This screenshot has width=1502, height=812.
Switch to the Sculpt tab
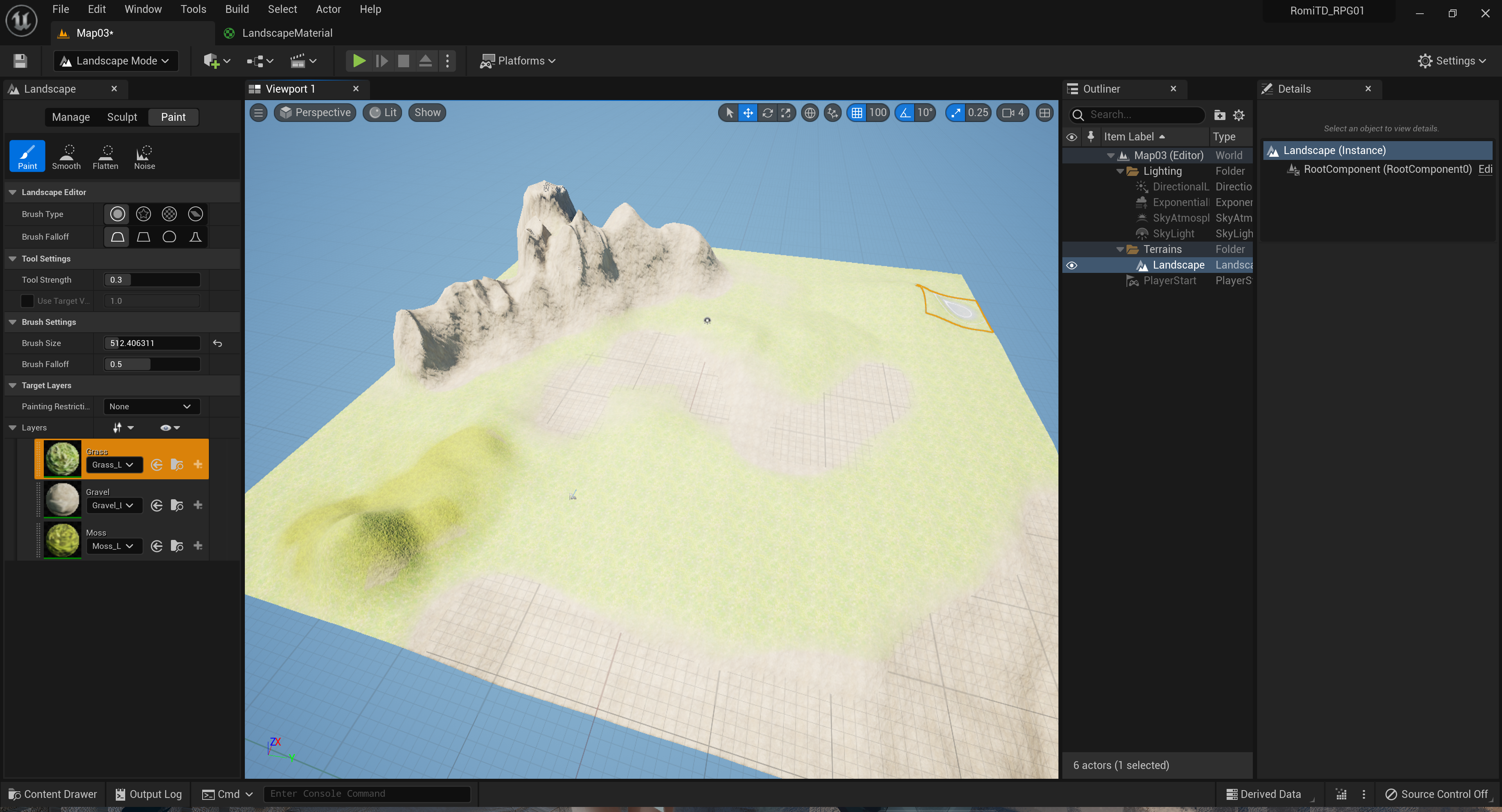point(122,117)
